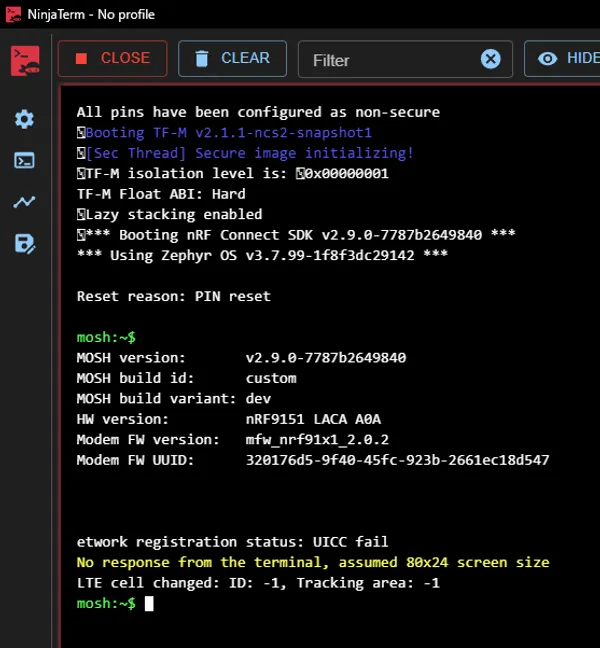
Task: Switch to the terminal view icon
Action: pos(24,160)
